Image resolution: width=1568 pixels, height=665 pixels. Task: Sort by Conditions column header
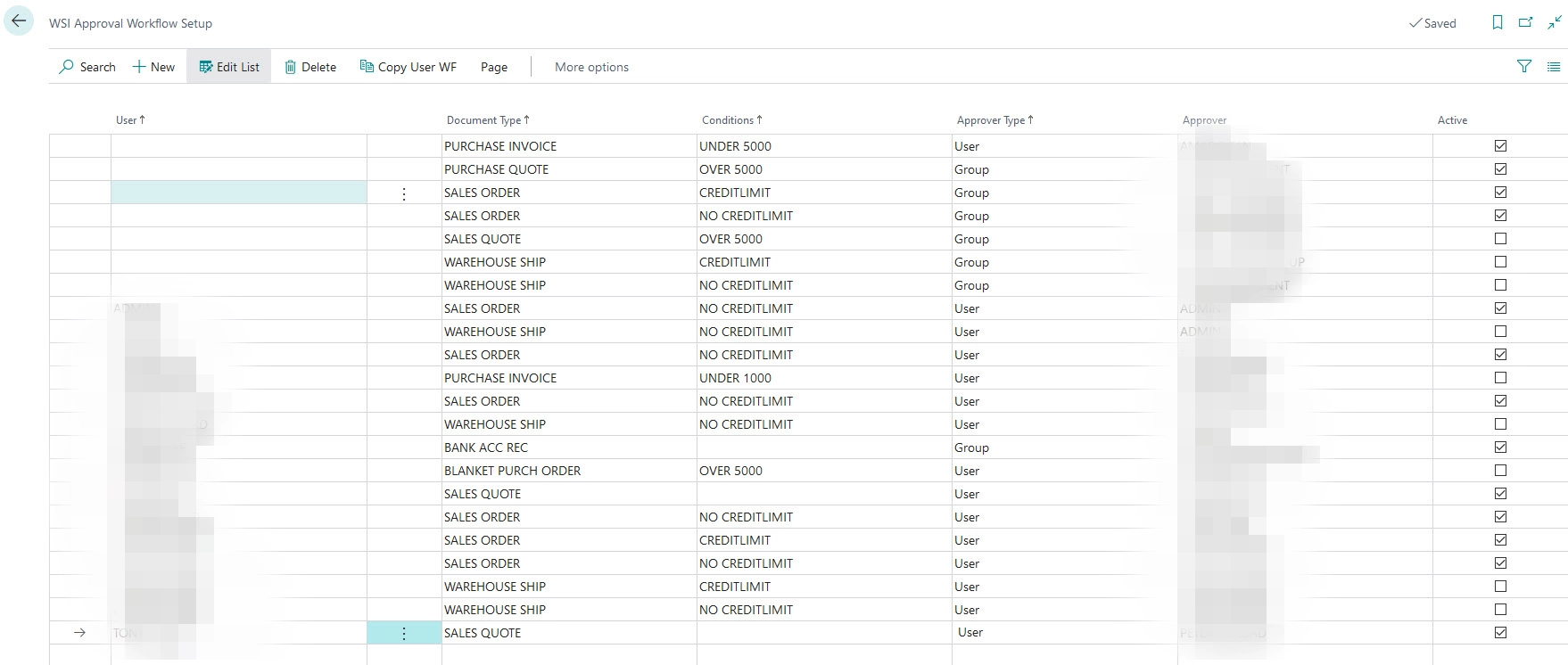pyautogui.click(x=731, y=120)
